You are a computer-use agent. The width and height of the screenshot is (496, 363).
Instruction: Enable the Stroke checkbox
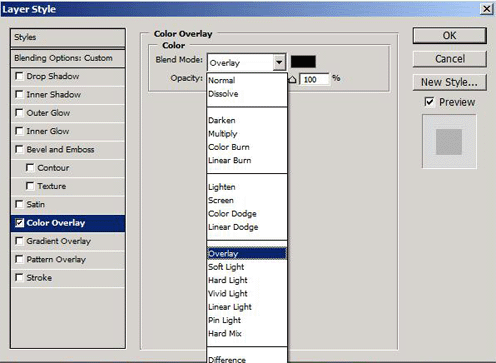[19, 278]
